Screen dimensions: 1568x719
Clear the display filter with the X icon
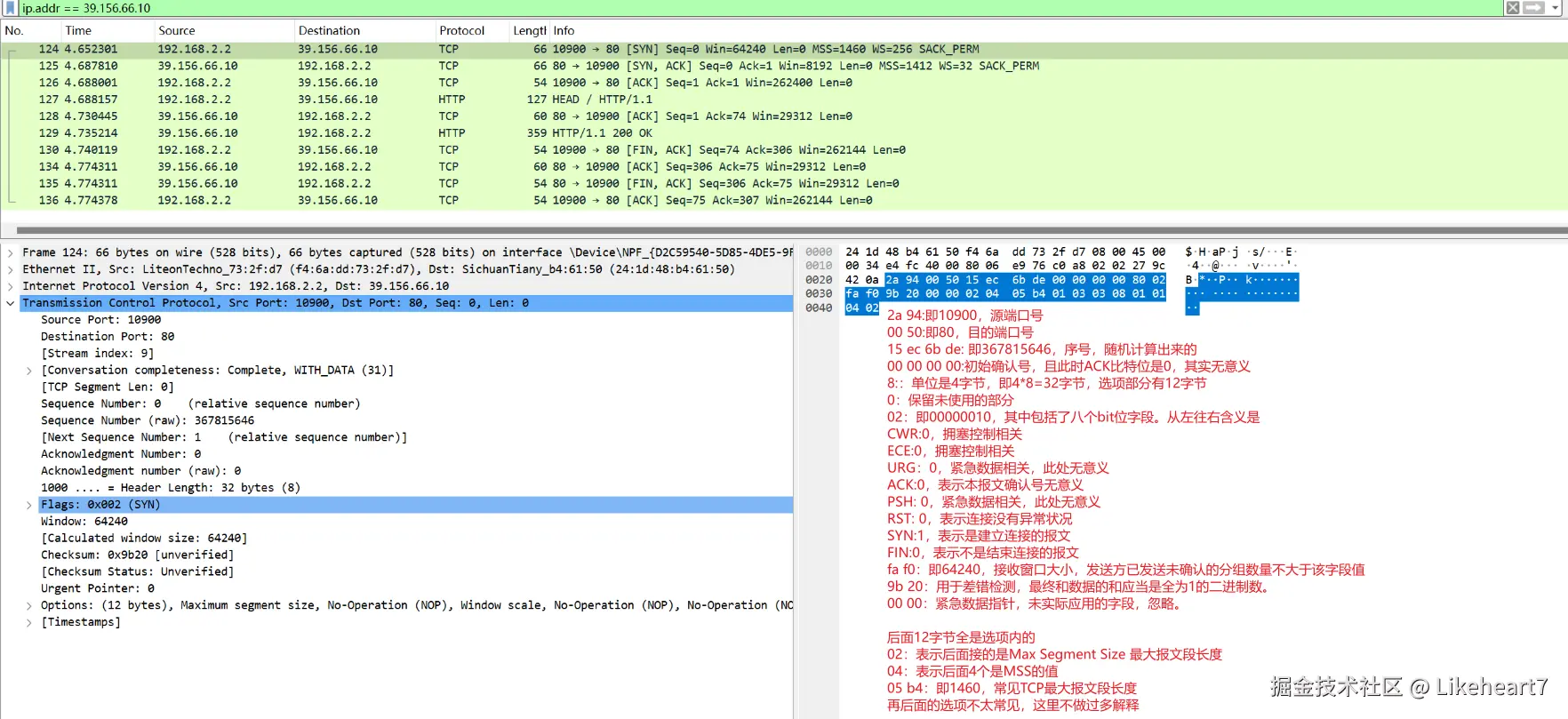click(x=1512, y=8)
